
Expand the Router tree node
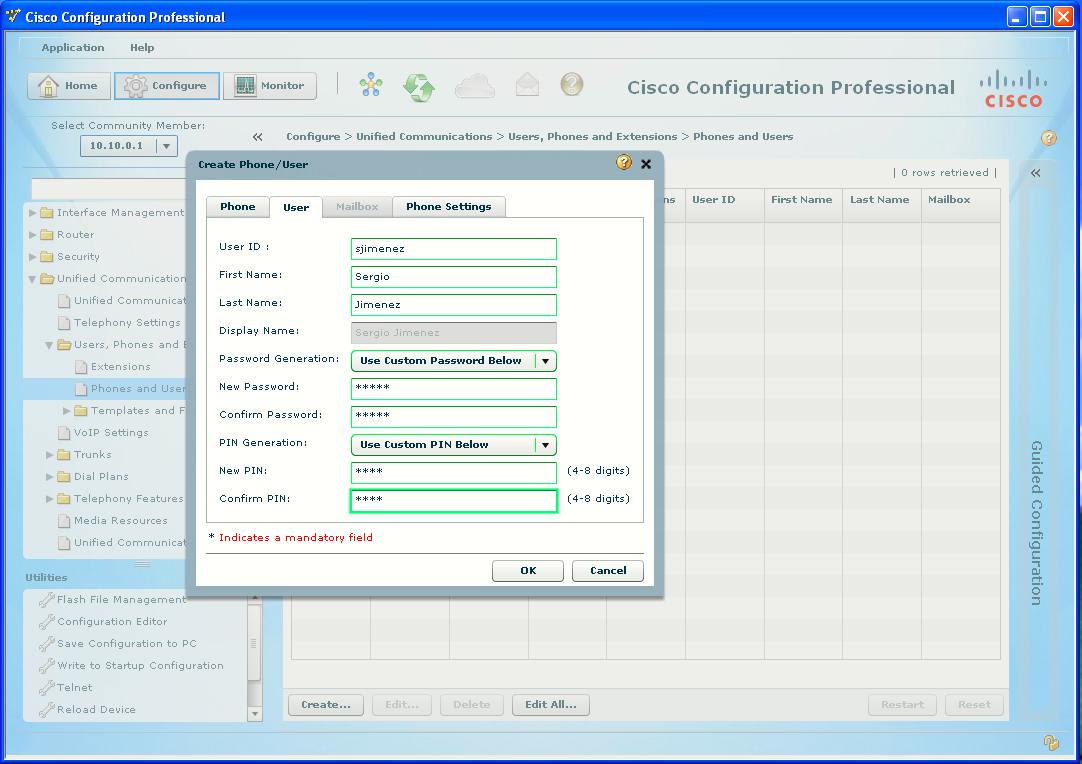tap(32, 235)
